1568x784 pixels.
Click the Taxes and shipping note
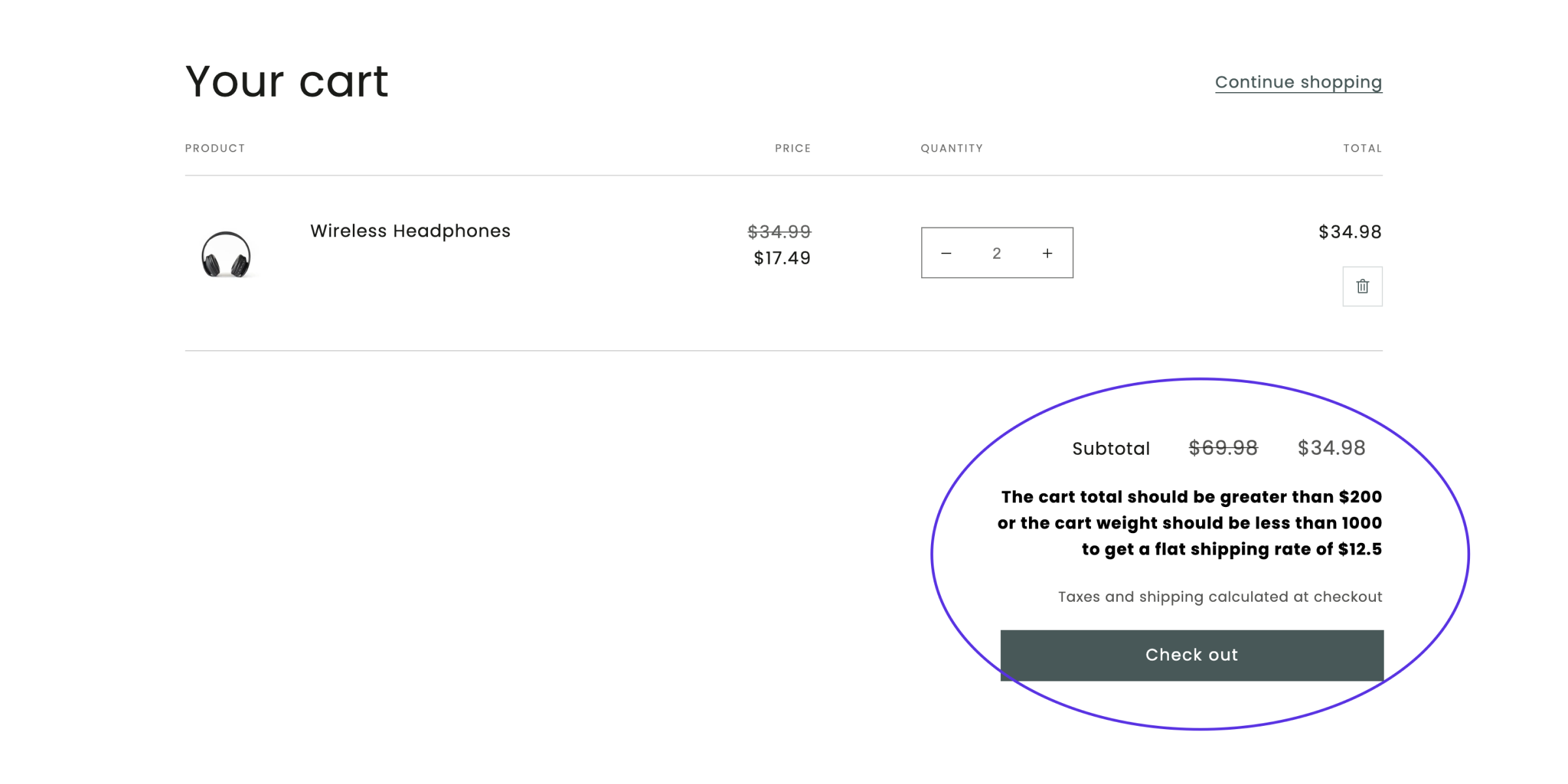click(x=1220, y=596)
